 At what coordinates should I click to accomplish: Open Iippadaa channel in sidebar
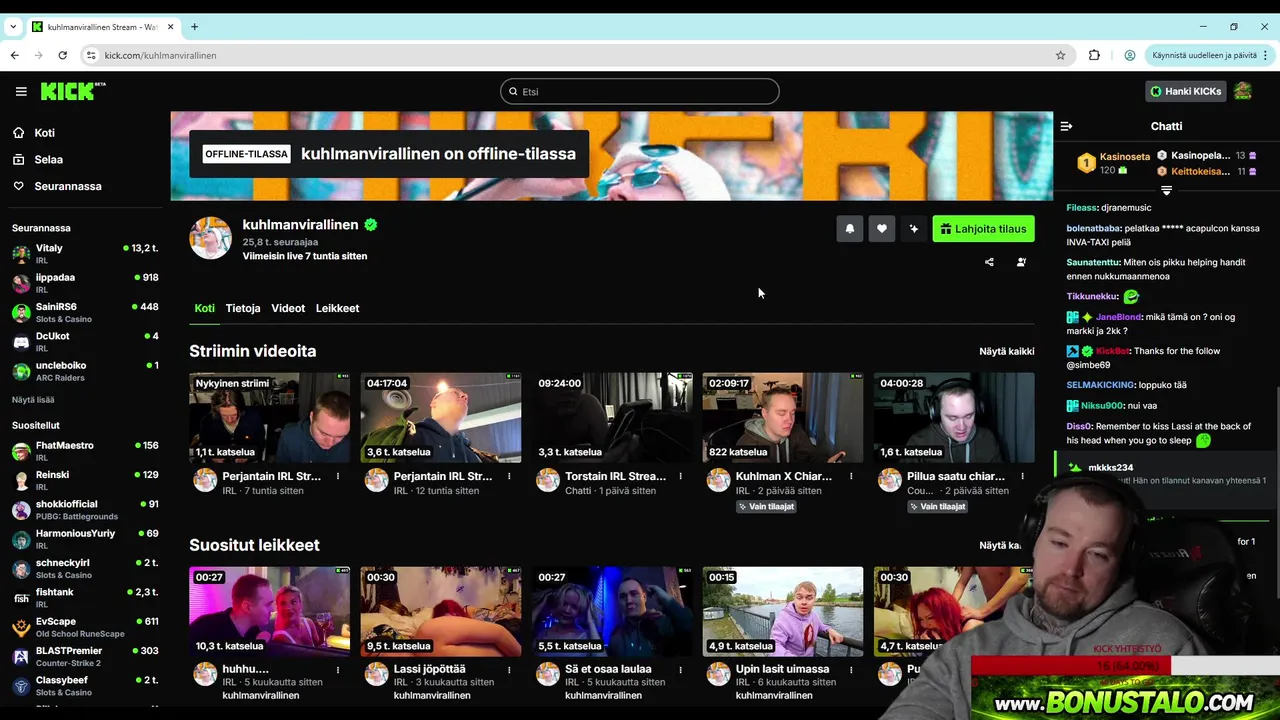pyautogui.click(x=85, y=283)
